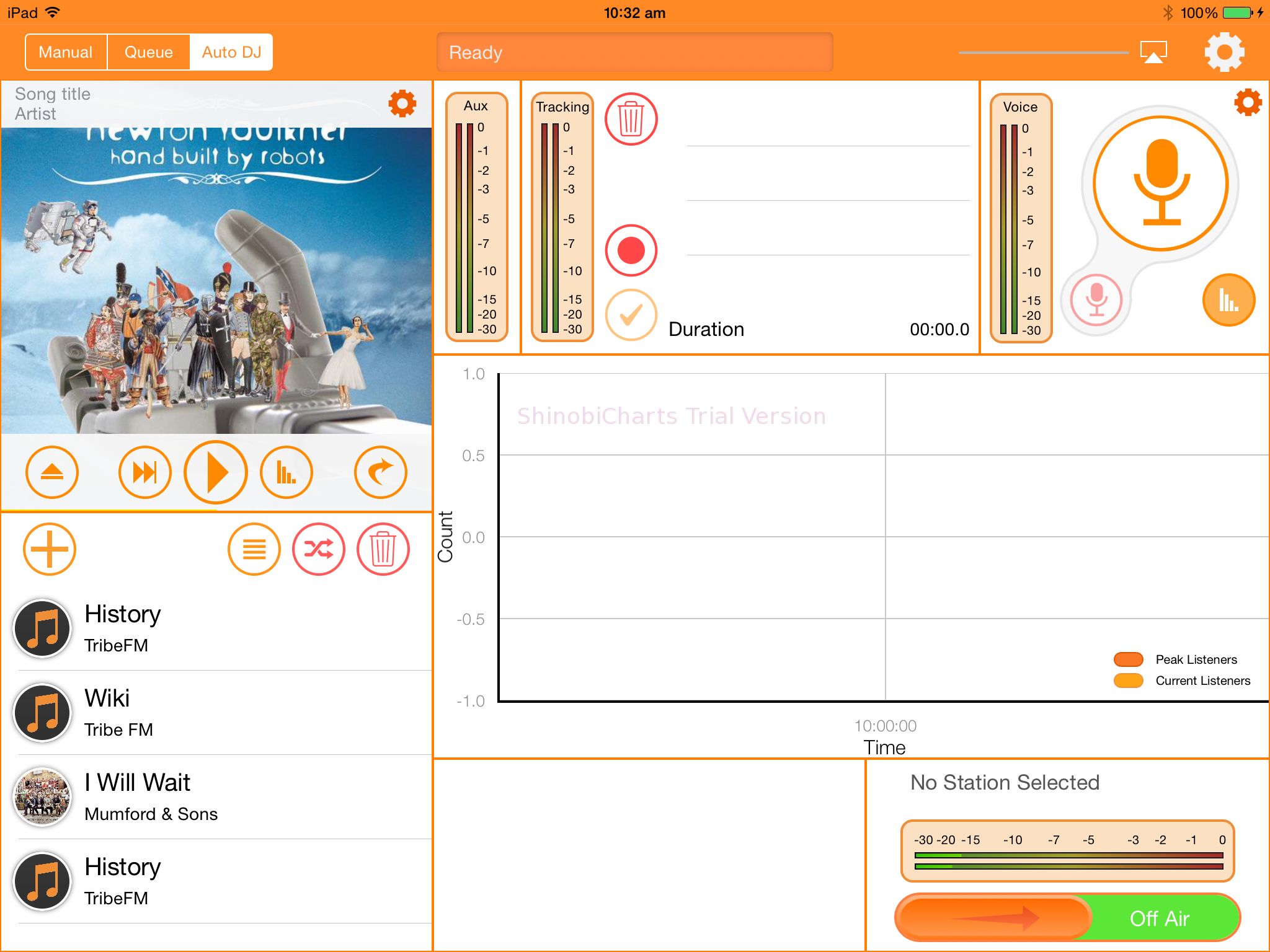Open main settings gear in top bar

point(1224,52)
